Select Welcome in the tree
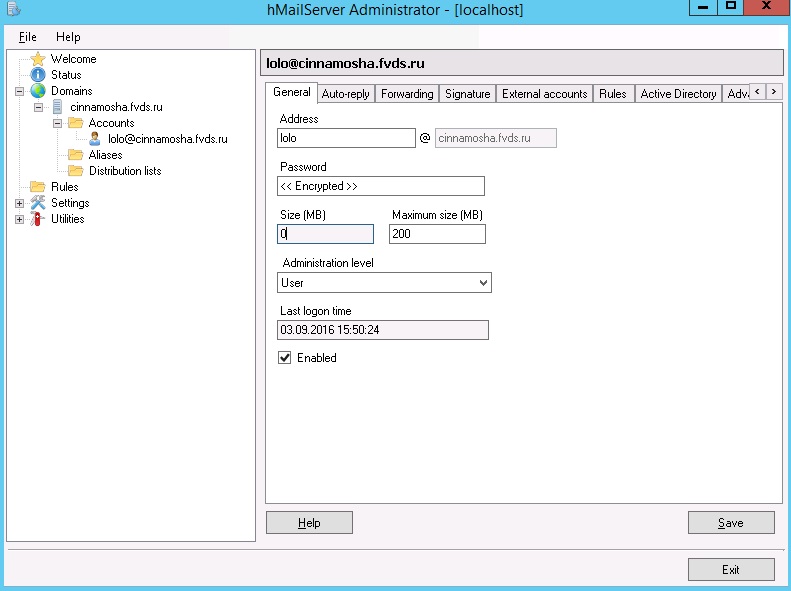The image size is (791, 591). point(74,59)
